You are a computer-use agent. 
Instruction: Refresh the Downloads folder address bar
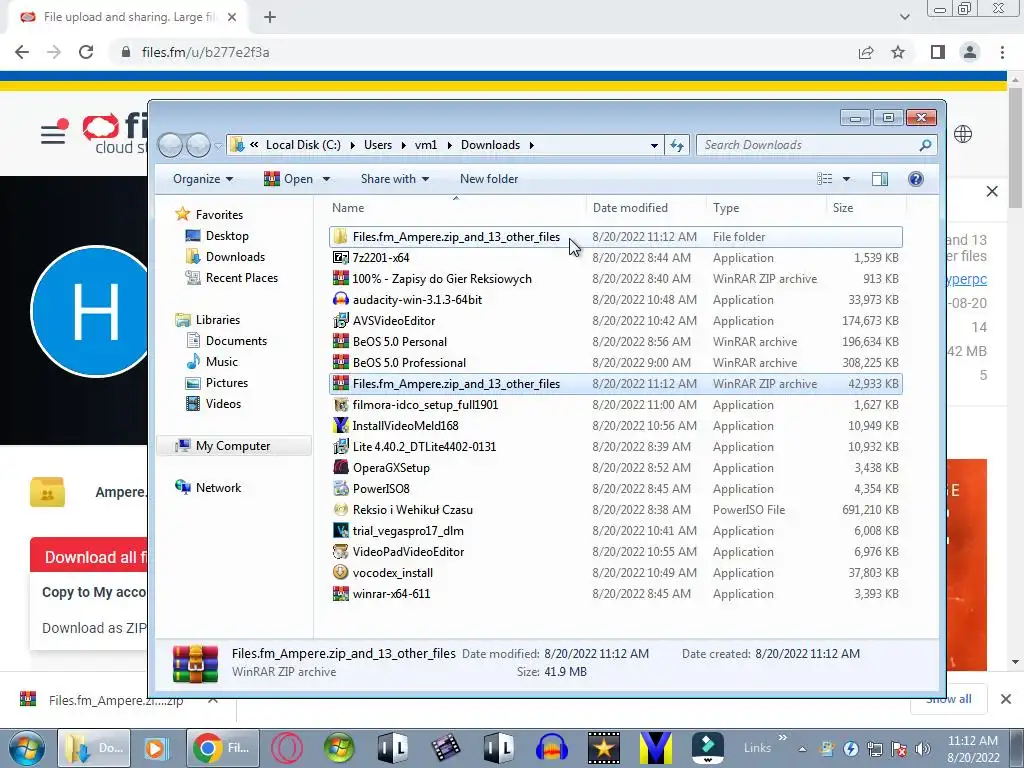(677, 145)
